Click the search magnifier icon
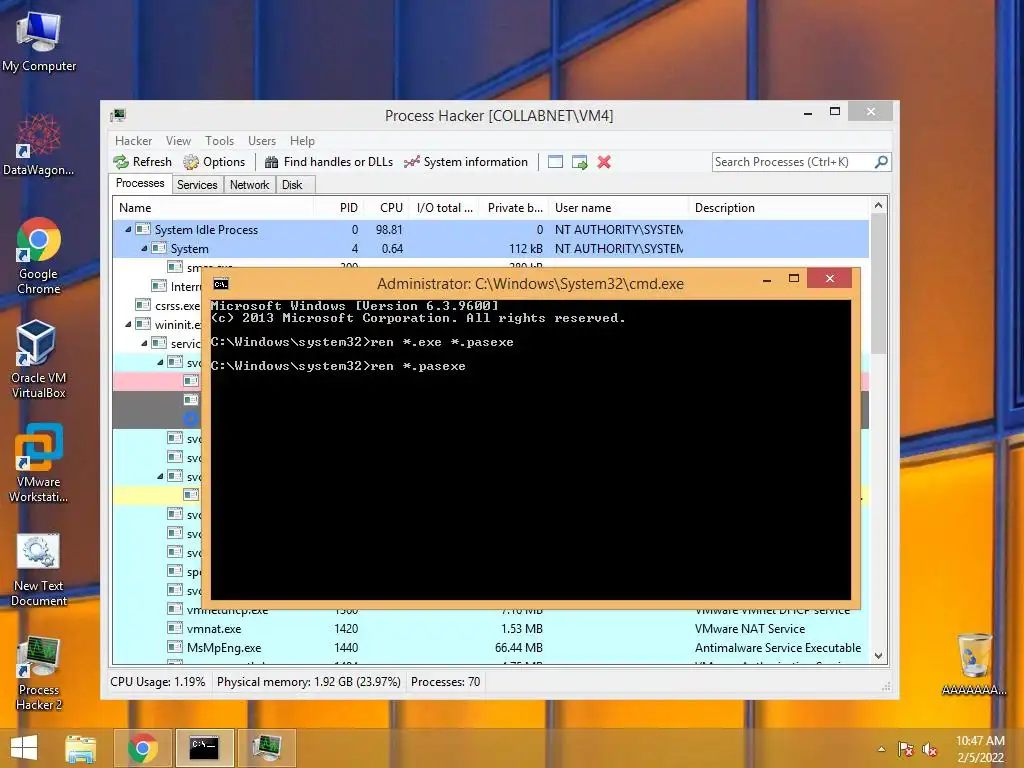The height and width of the screenshot is (768, 1024). point(881,161)
